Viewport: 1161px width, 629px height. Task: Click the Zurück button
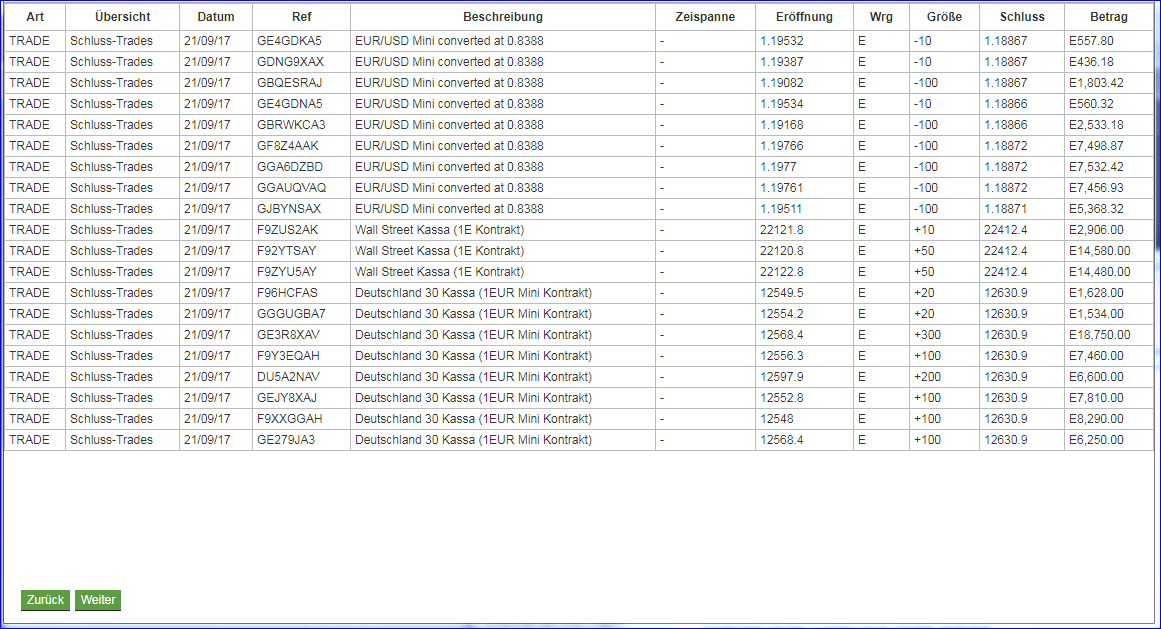(x=45, y=600)
